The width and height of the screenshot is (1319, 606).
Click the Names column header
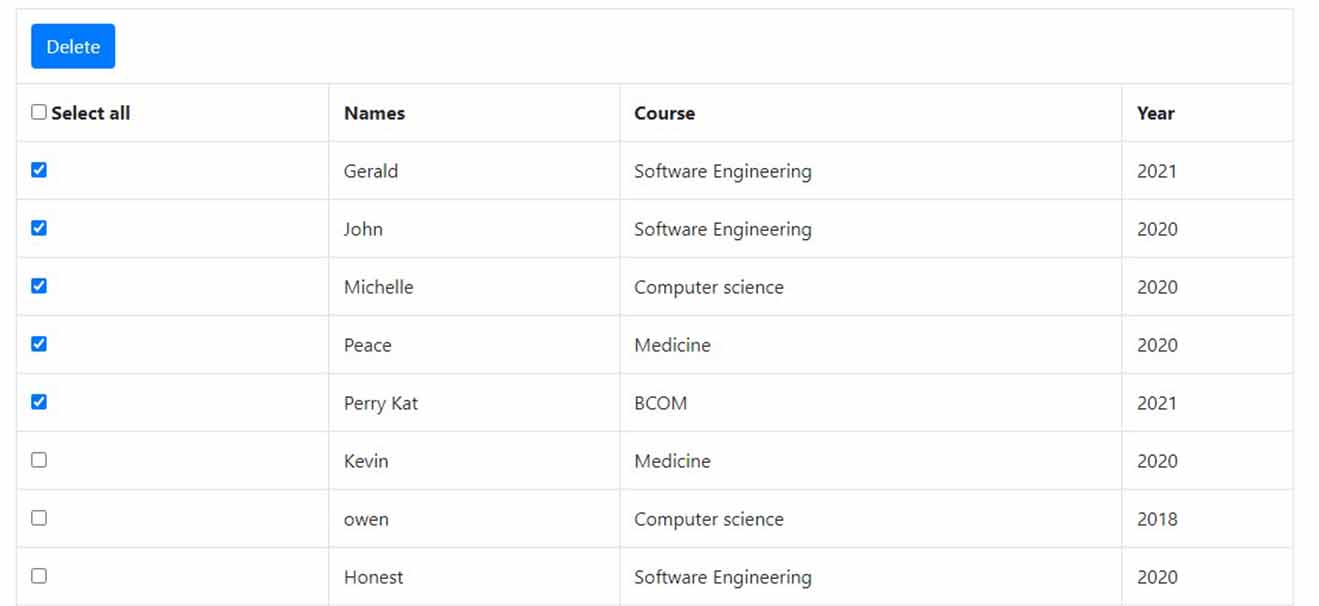click(374, 113)
